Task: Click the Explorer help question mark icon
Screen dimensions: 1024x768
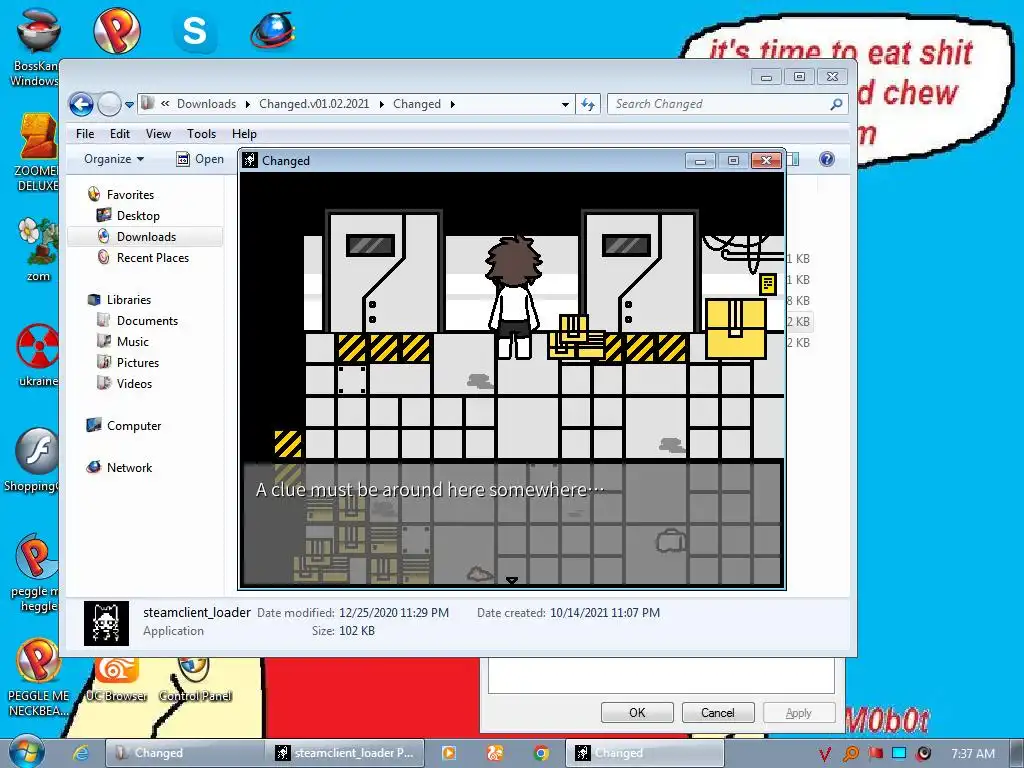Action: pos(826,159)
